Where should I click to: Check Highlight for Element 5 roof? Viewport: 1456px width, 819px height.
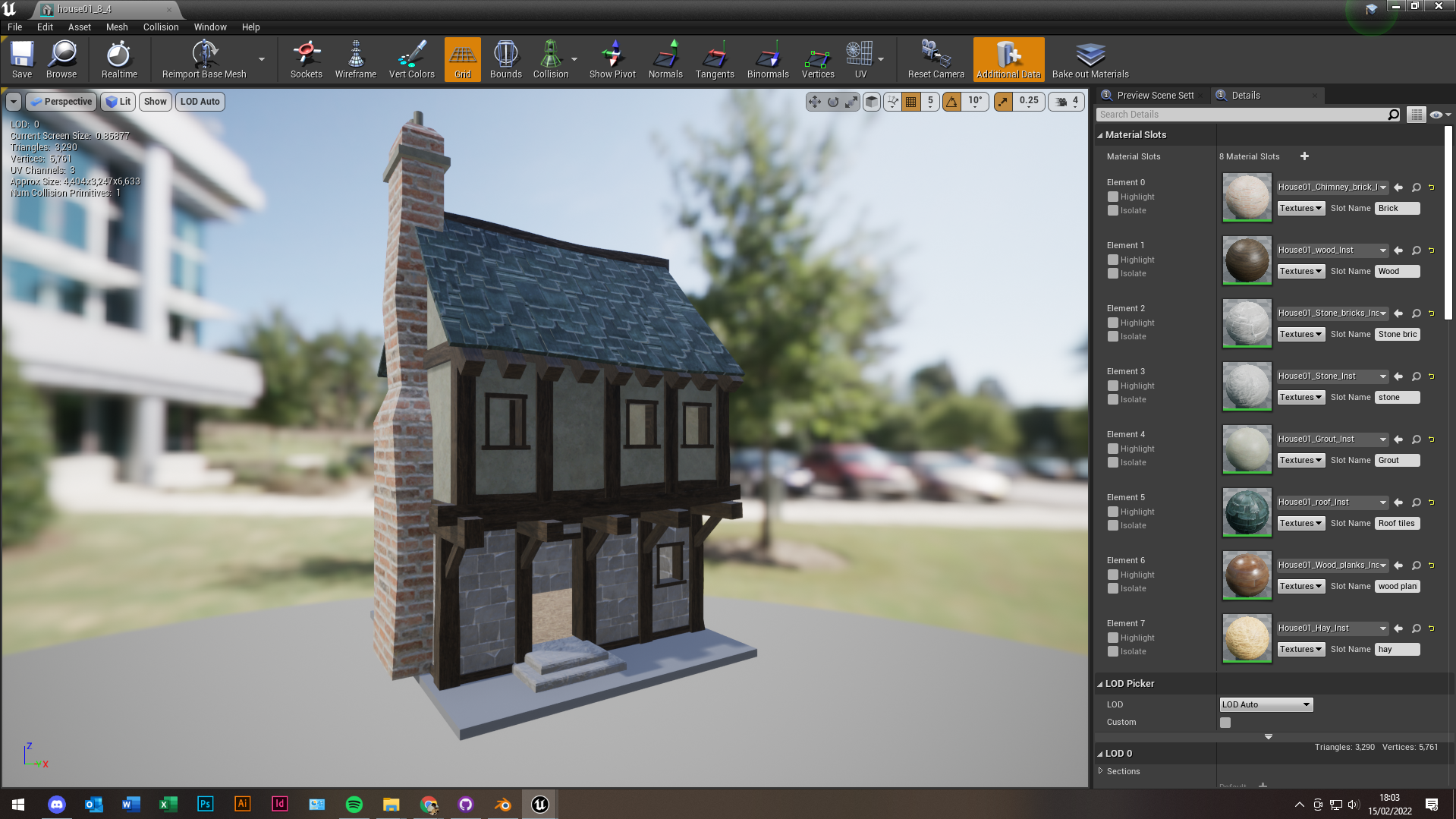[1113, 512]
